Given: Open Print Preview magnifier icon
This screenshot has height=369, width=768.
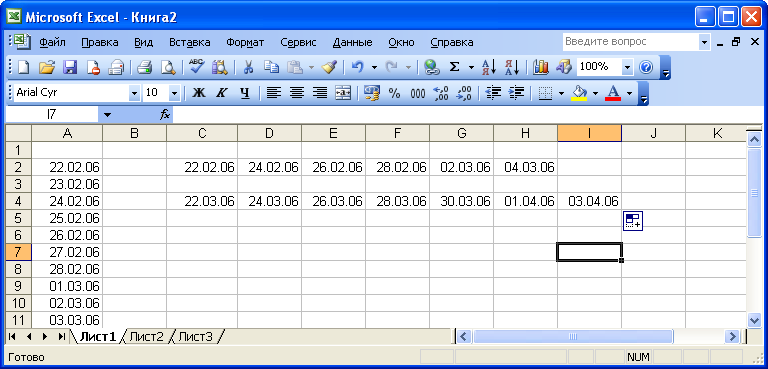Looking at the screenshot, I should 168,67.
